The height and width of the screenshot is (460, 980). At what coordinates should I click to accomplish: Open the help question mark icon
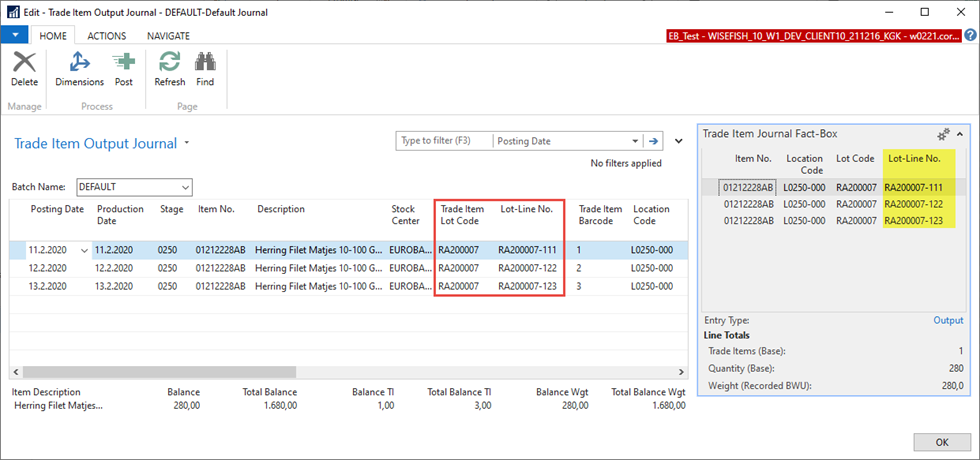coord(970,35)
